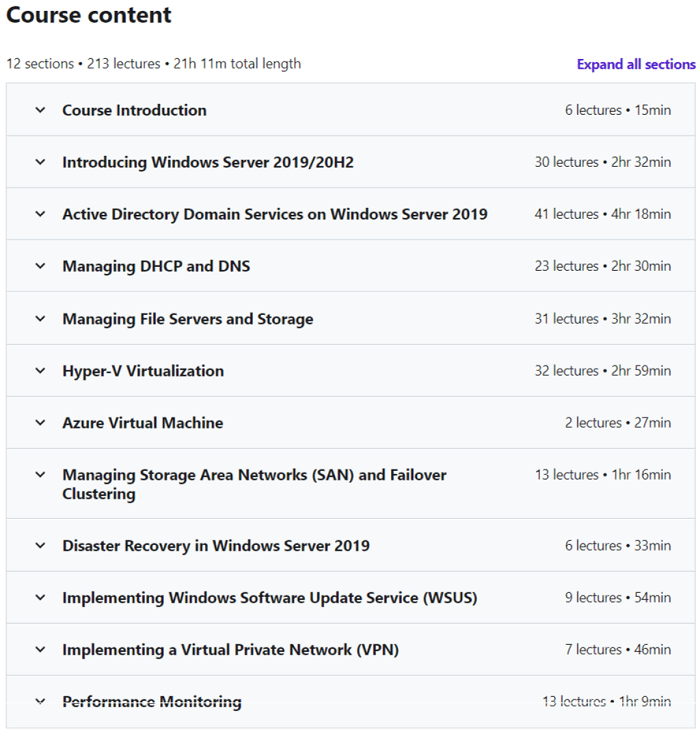Click the Azure Virtual Machine title

pos(142,423)
